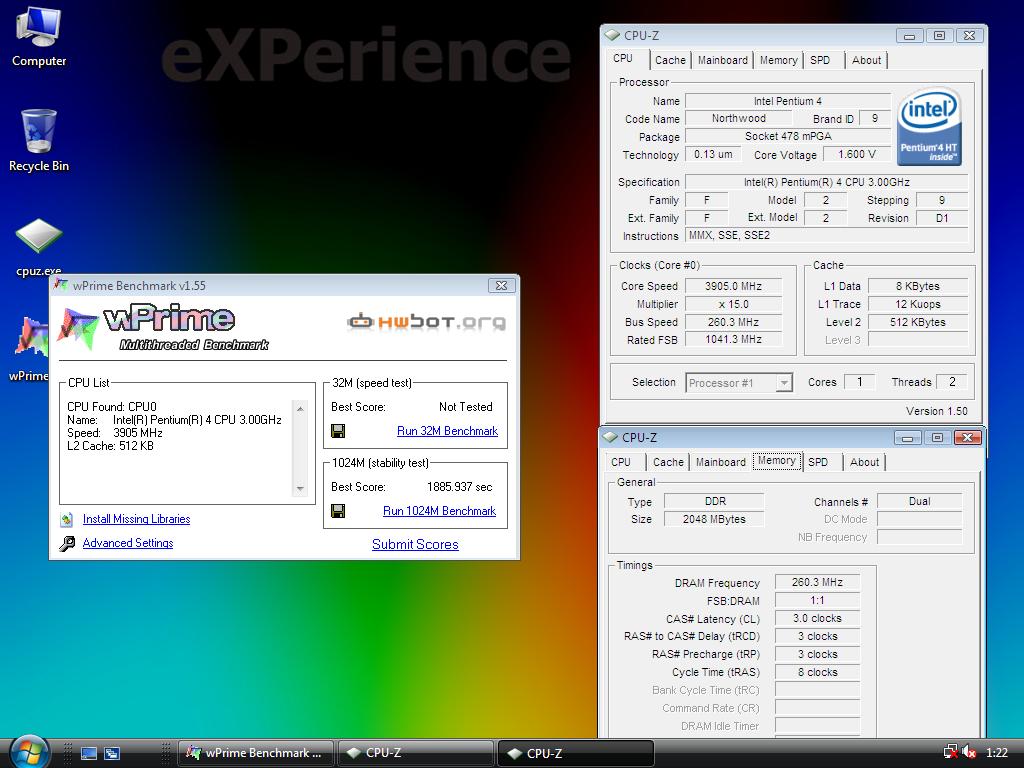Viewport: 1024px width, 768px height.
Task: Click the network tray icon
Action: [951, 752]
